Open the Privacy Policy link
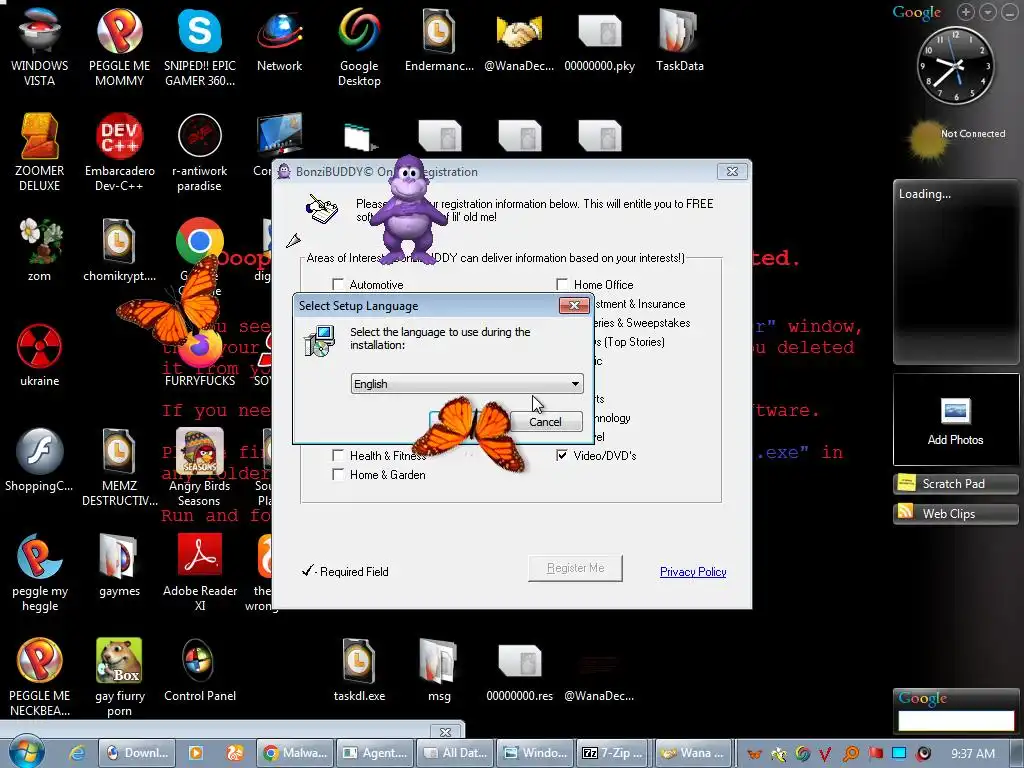This screenshot has height=768, width=1024. click(x=693, y=571)
